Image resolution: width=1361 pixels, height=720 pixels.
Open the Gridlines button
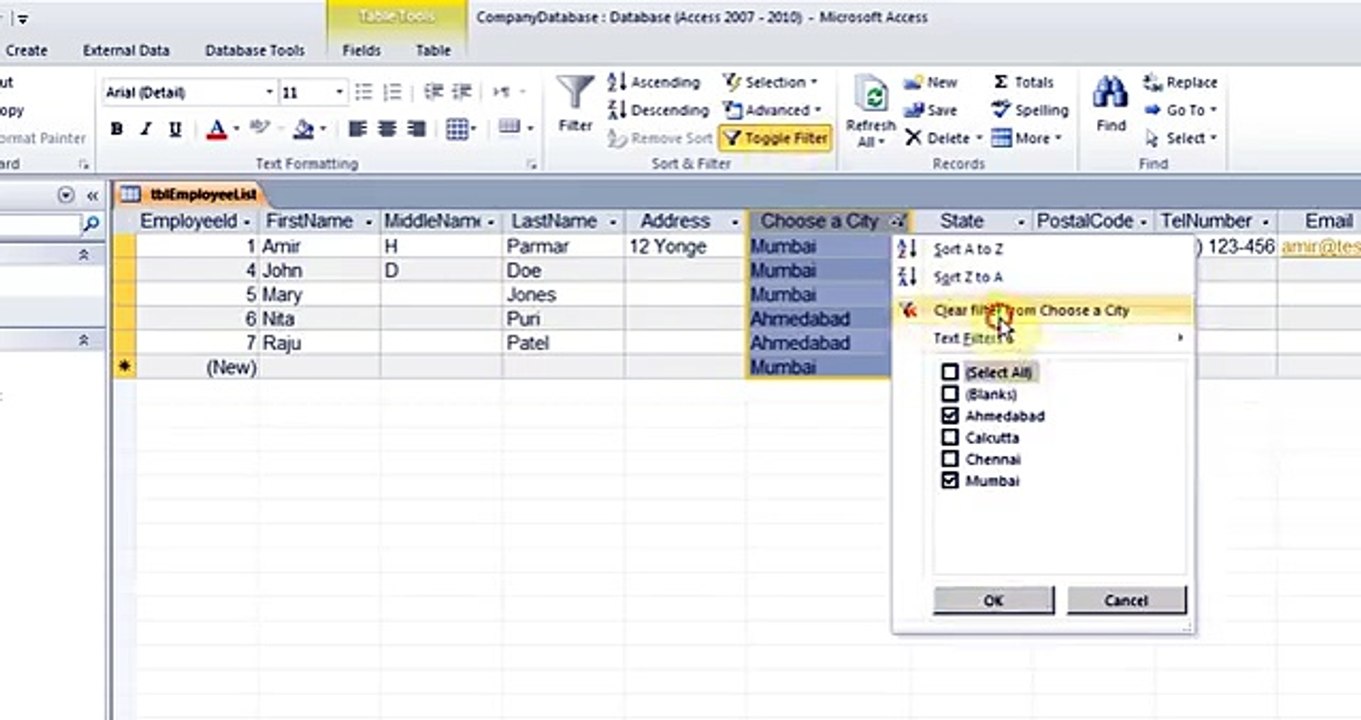click(x=461, y=129)
